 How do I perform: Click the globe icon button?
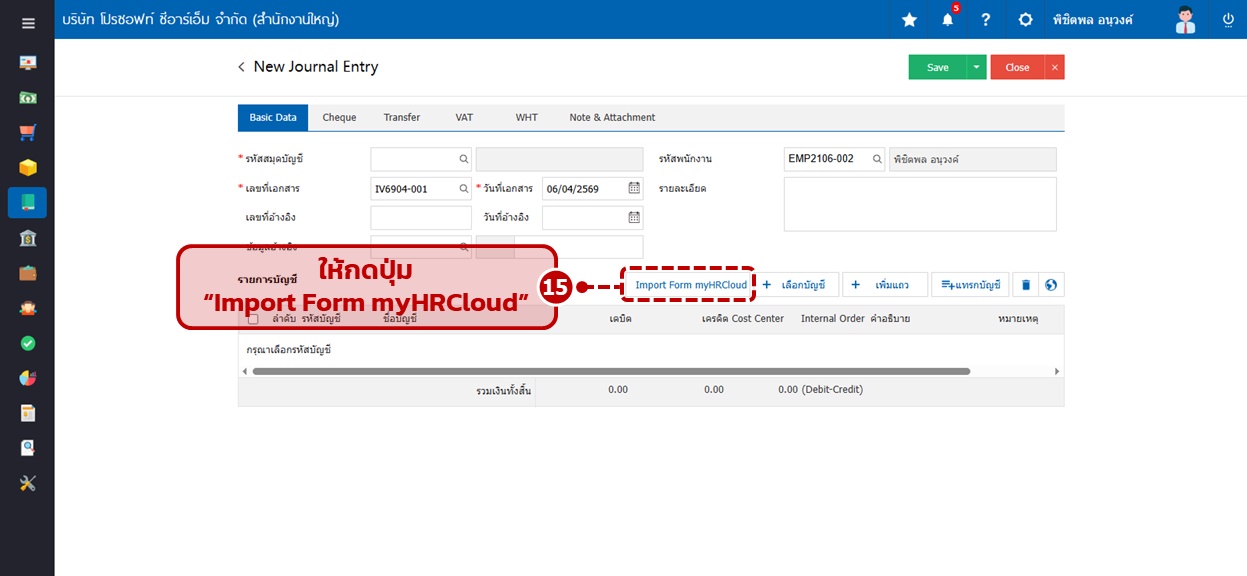[x=1051, y=285]
